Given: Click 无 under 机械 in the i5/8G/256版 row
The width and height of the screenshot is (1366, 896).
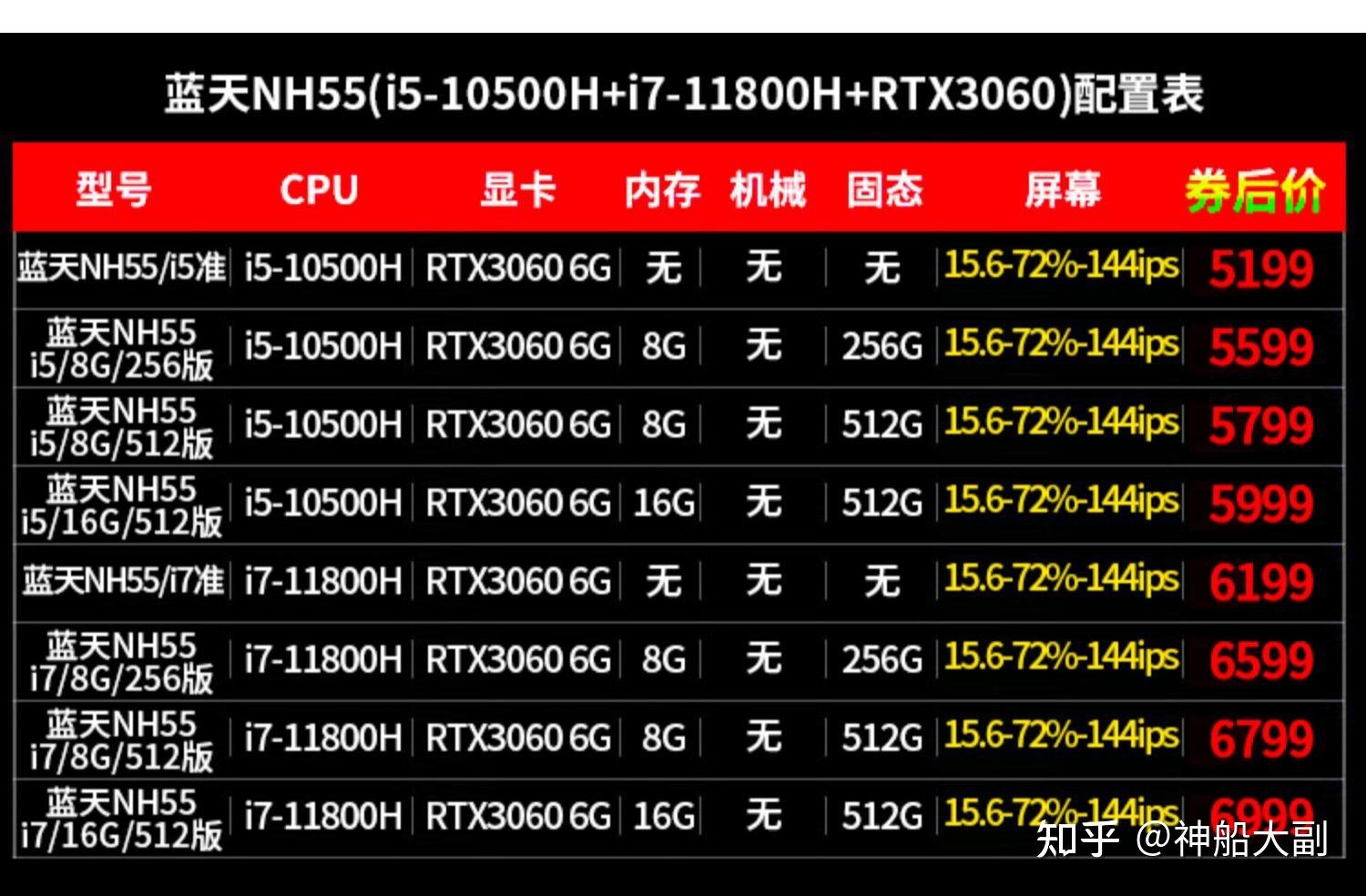Looking at the screenshot, I should click(764, 346).
